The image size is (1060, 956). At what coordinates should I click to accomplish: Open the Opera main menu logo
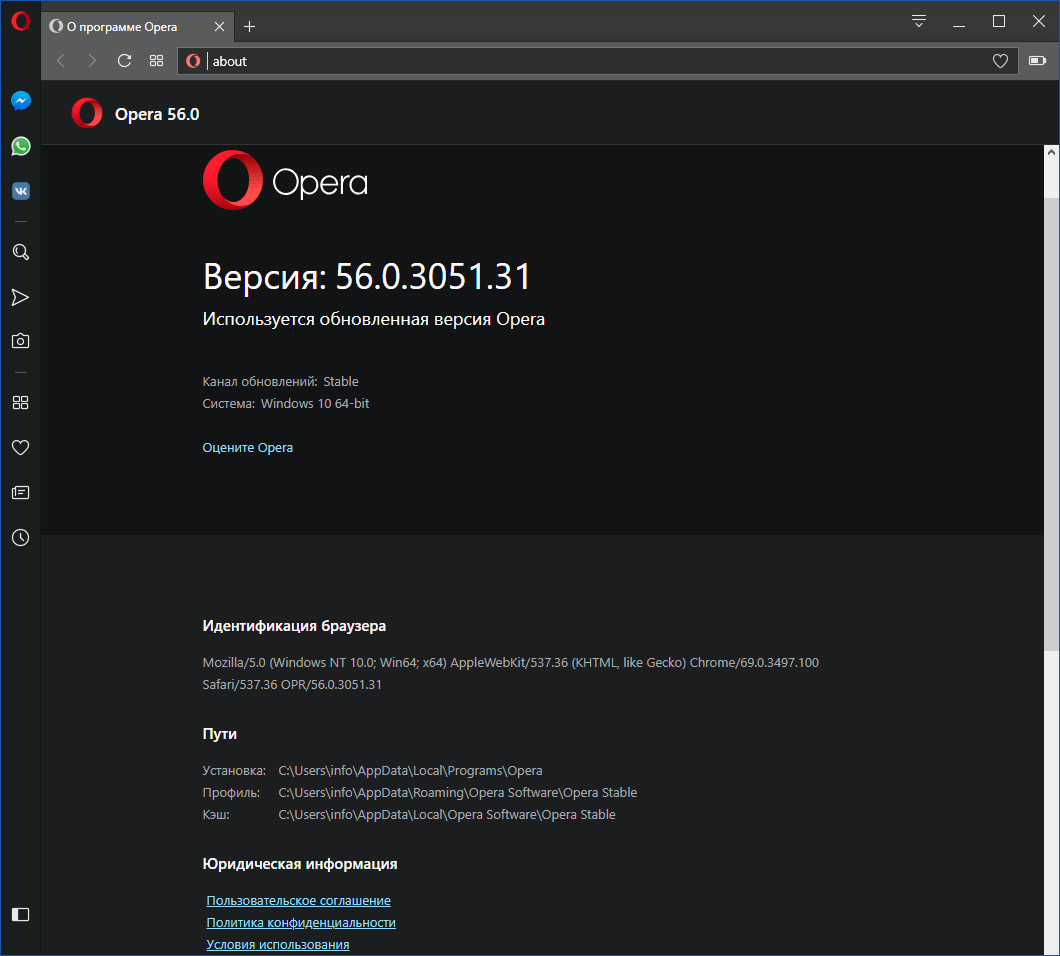pyautogui.click(x=20, y=21)
